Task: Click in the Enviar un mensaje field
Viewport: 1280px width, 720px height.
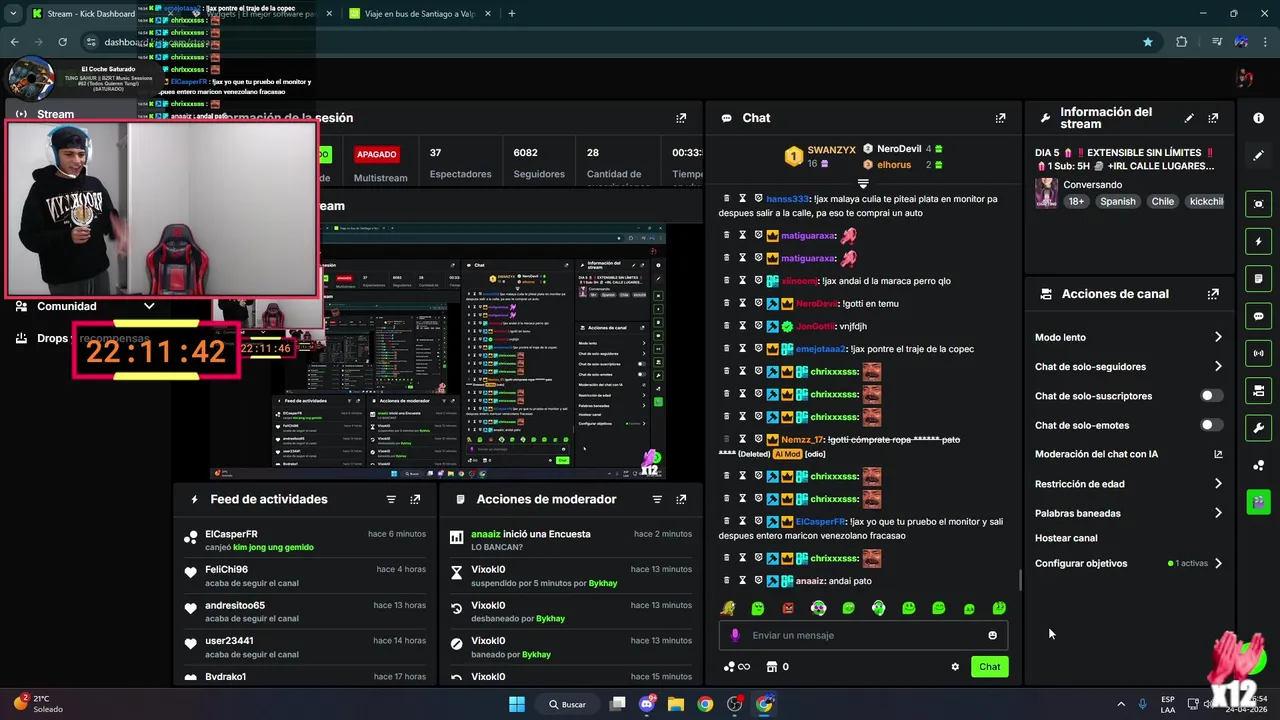Action: tap(865, 635)
